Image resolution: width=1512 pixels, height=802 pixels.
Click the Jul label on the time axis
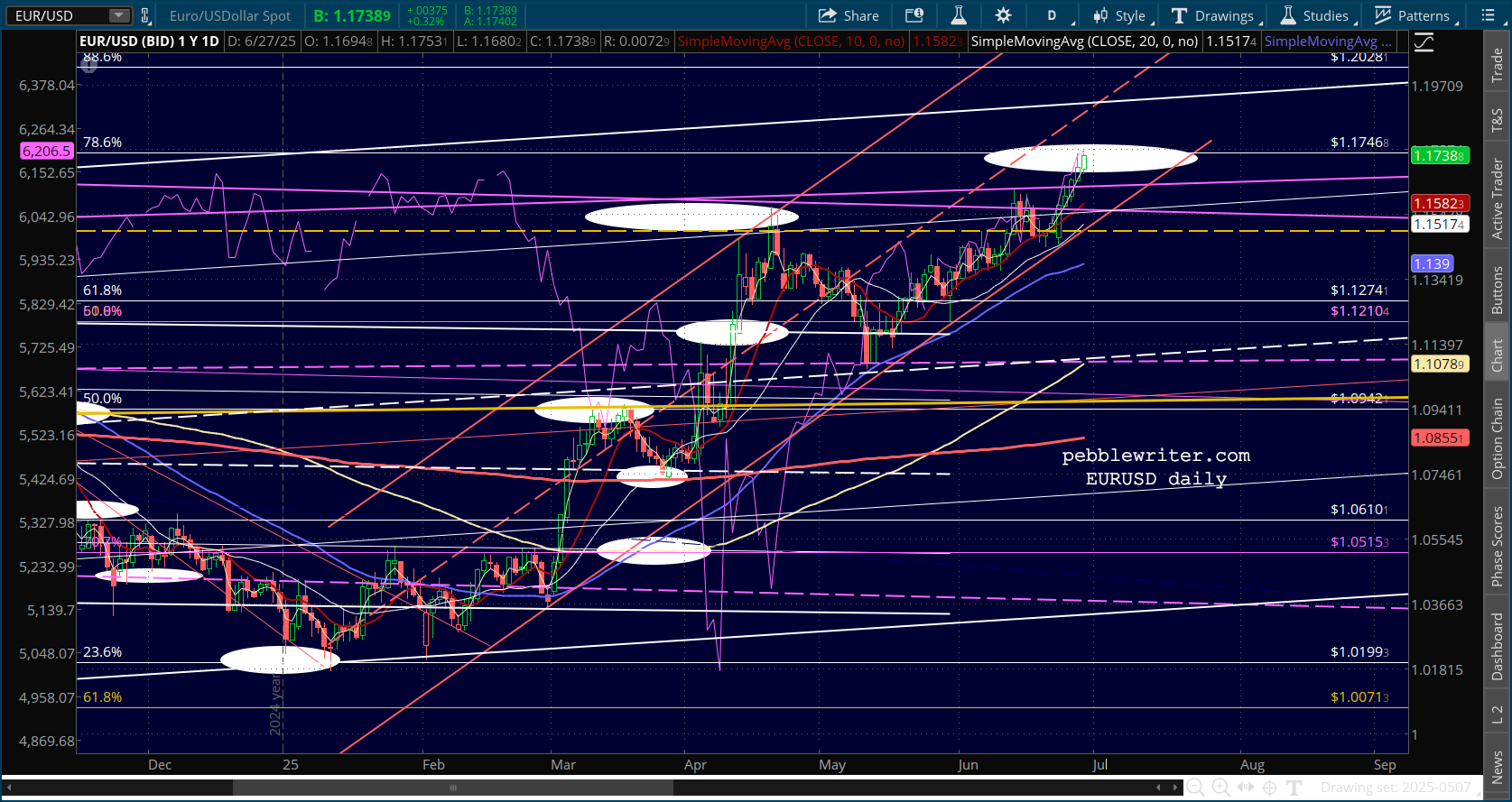pyautogui.click(x=1099, y=765)
